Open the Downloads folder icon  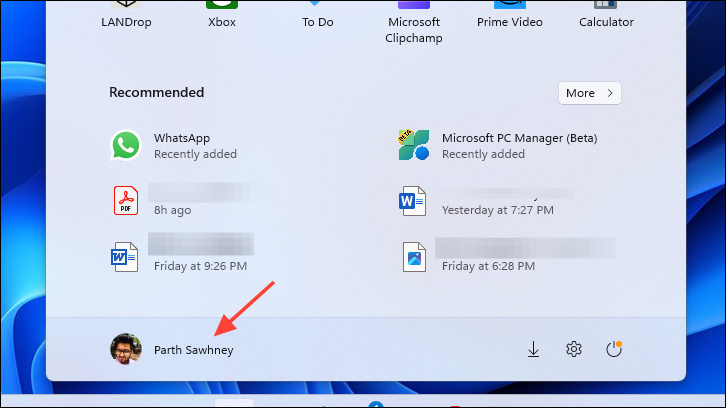coord(533,349)
